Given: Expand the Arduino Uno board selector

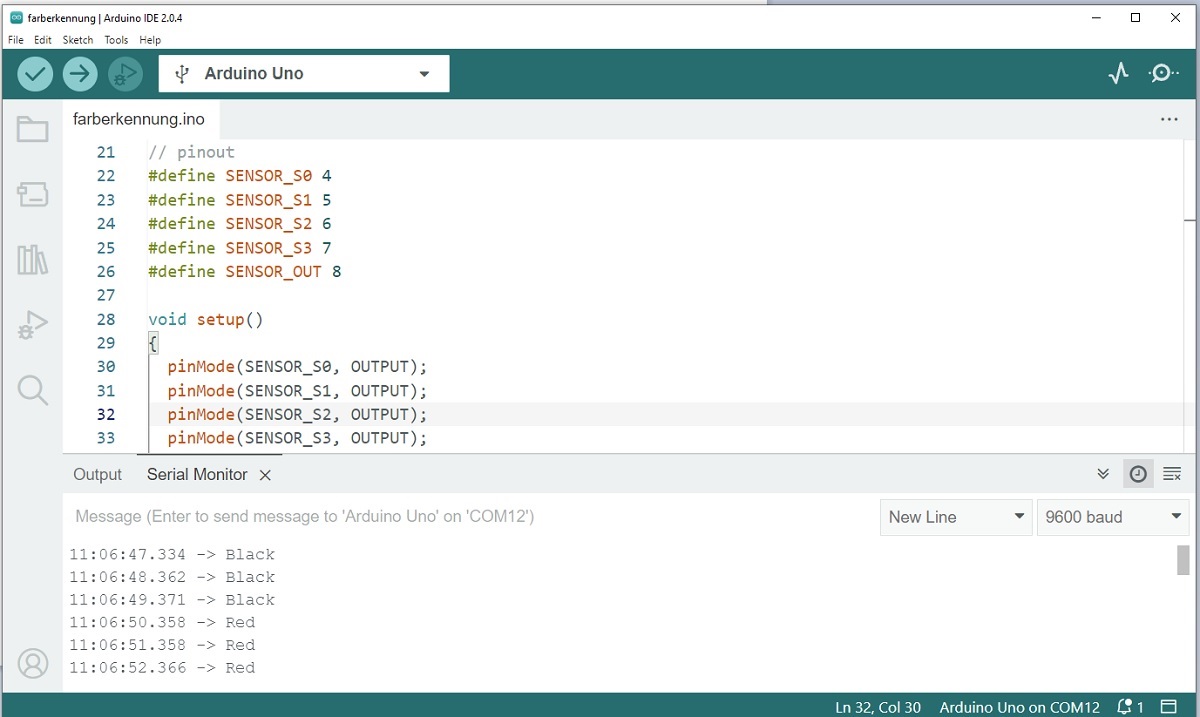Looking at the screenshot, I should pyautogui.click(x=304, y=73).
